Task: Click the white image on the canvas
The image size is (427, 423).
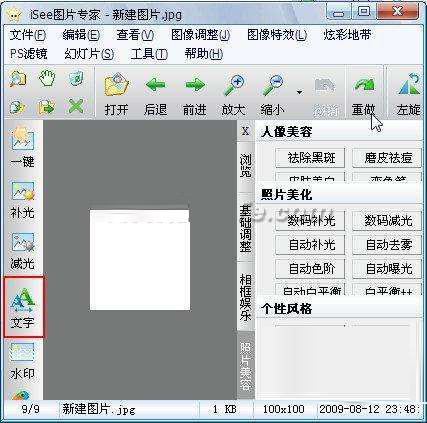Action: (x=140, y=260)
